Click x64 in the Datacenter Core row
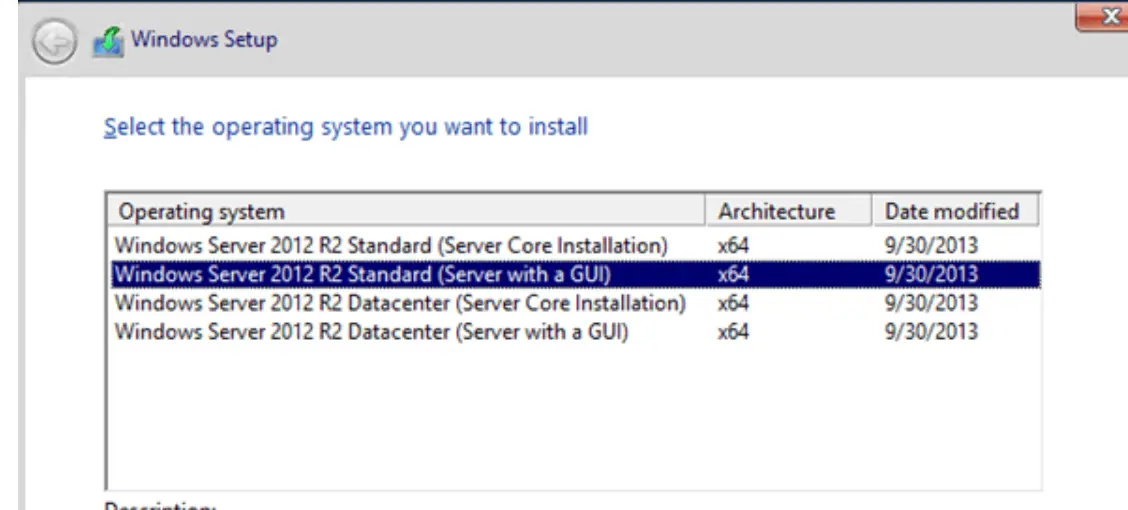This screenshot has height=510, width=1128. tap(733, 303)
